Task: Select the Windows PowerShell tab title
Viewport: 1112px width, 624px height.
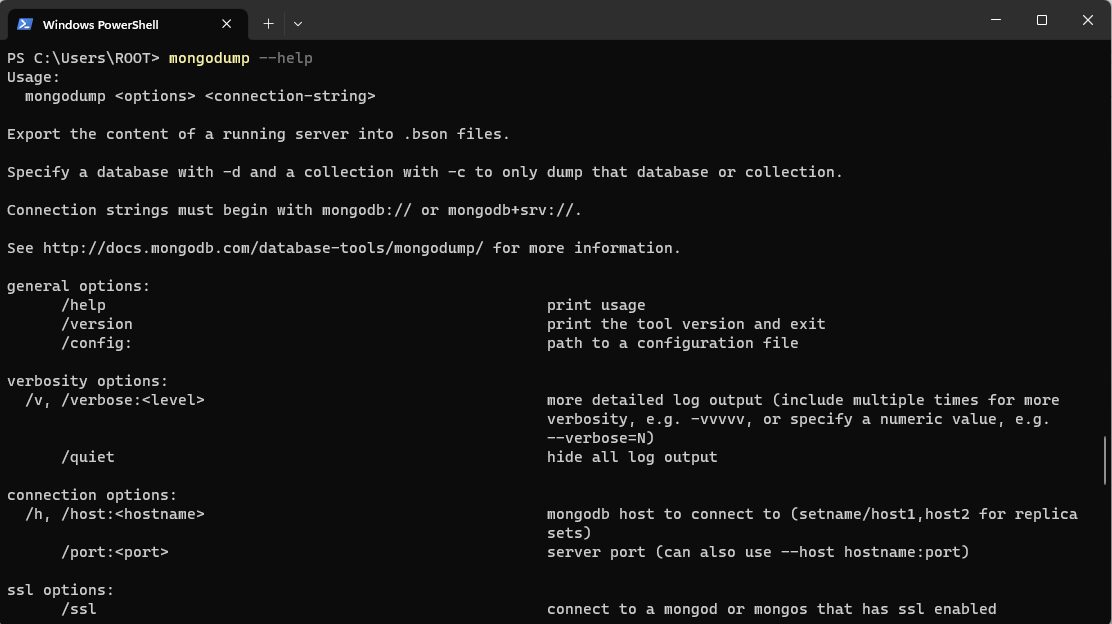Action: click(x=101, y=24)
